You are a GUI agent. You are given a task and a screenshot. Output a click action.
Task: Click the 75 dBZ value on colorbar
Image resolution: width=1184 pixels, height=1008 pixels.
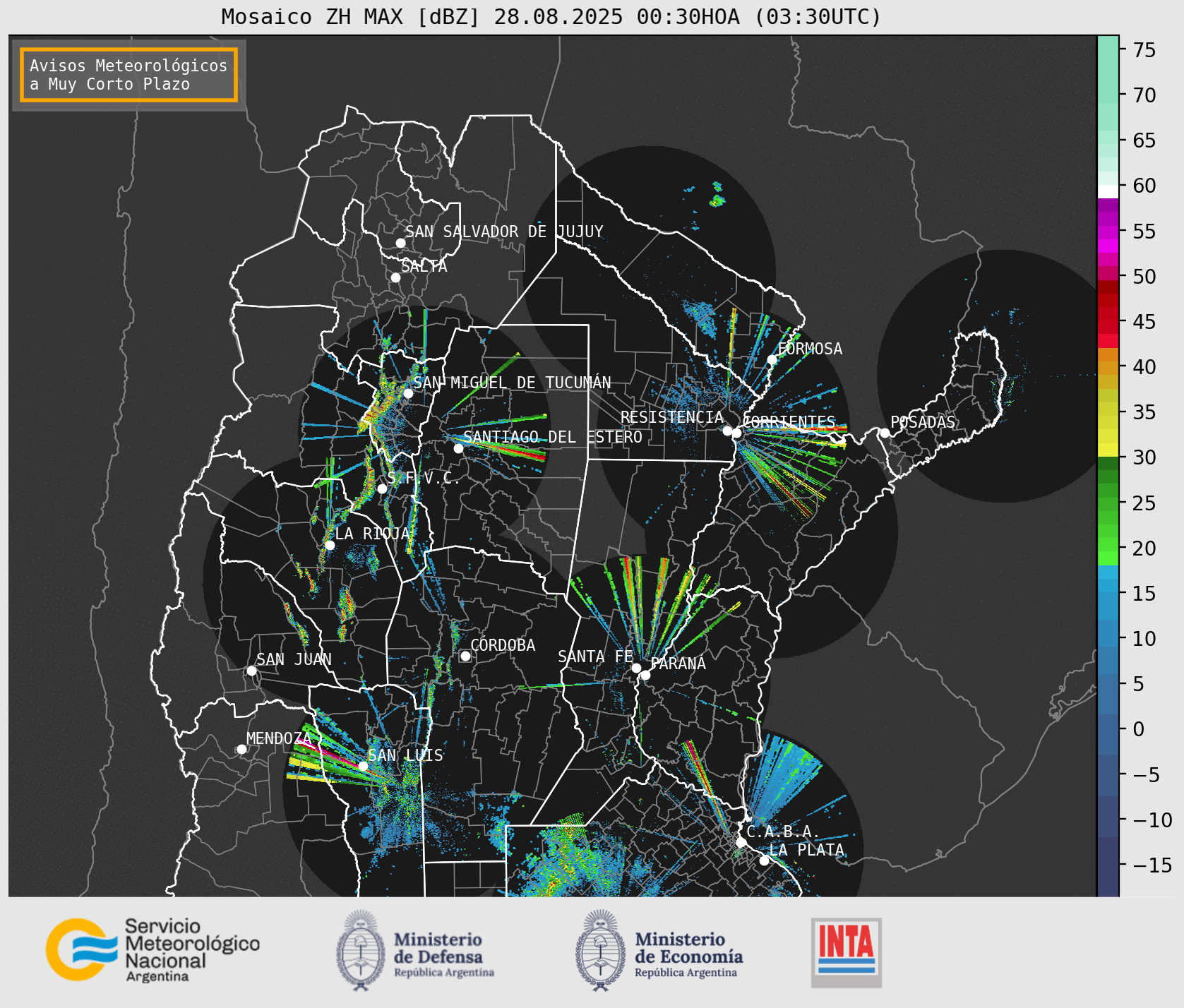[x=1144, y=50]
